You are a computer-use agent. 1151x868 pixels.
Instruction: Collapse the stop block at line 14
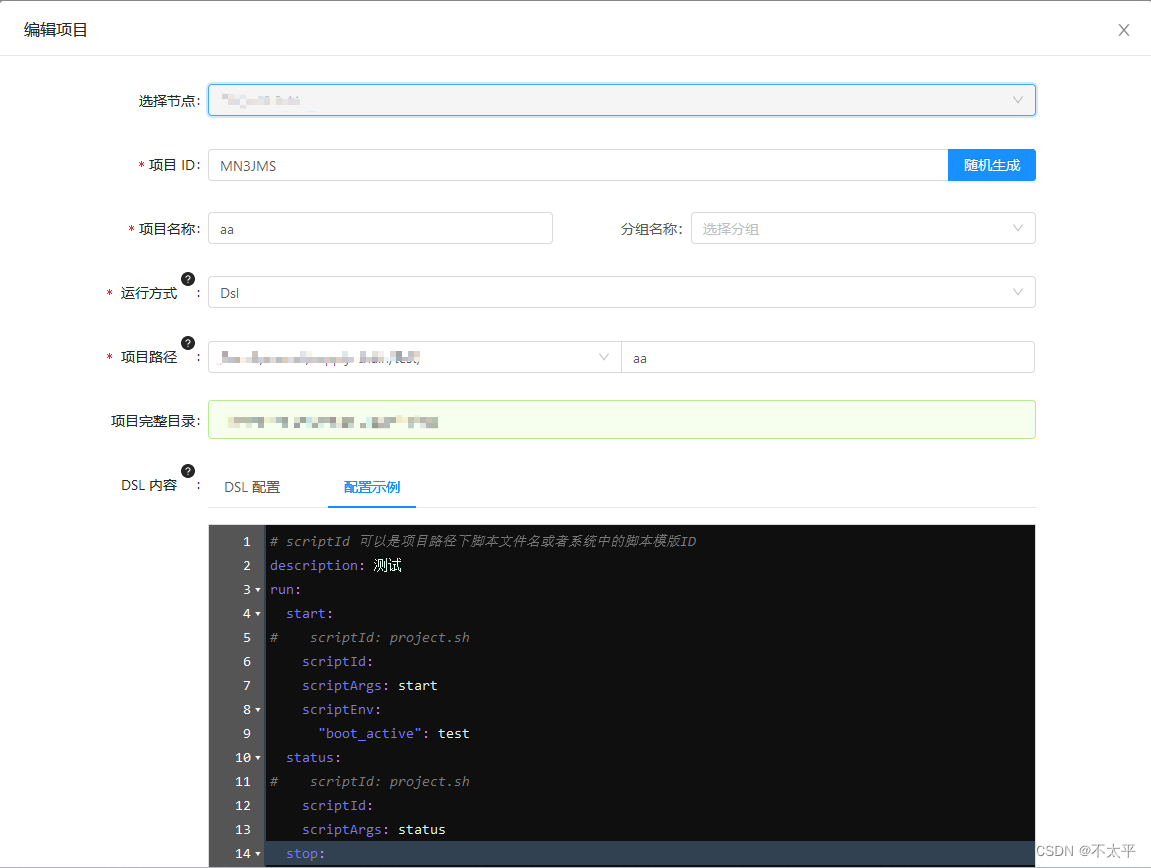tap(256, 853)
